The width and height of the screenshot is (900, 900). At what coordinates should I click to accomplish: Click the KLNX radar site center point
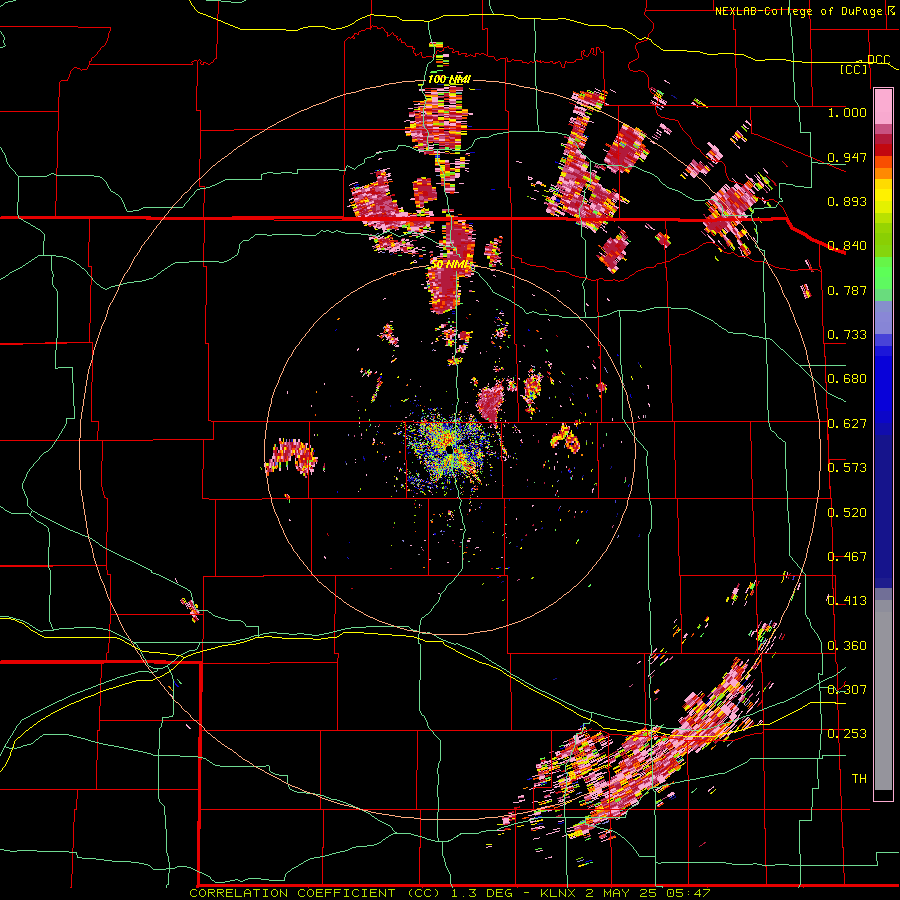449,452
